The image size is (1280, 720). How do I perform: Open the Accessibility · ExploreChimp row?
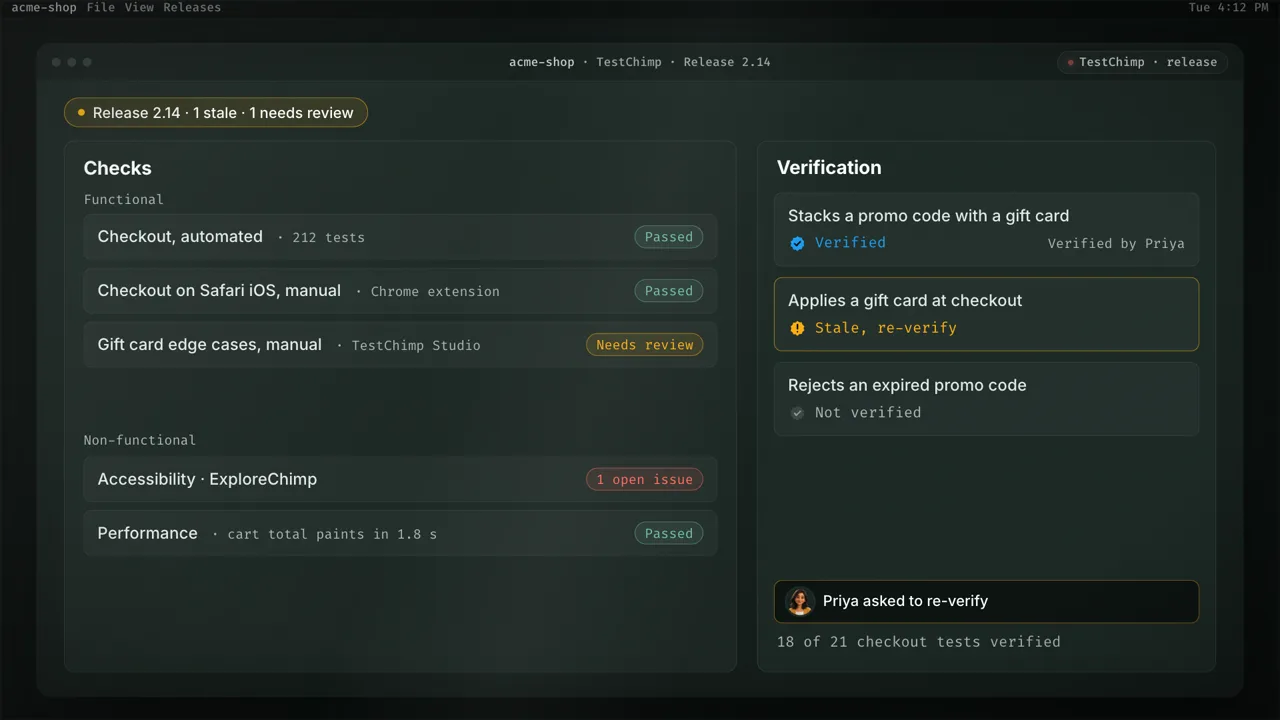pyautogui.click(x=400, y=480)
